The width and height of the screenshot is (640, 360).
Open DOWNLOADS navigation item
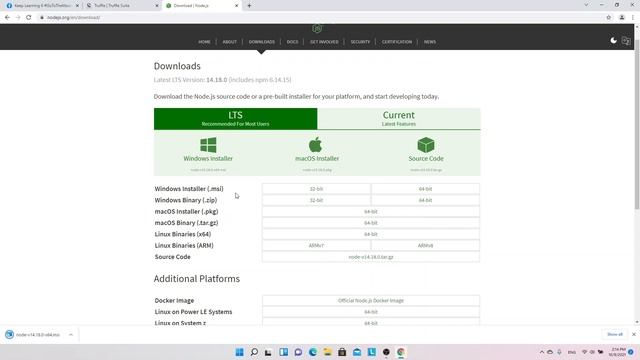click(x=262, y=42)
